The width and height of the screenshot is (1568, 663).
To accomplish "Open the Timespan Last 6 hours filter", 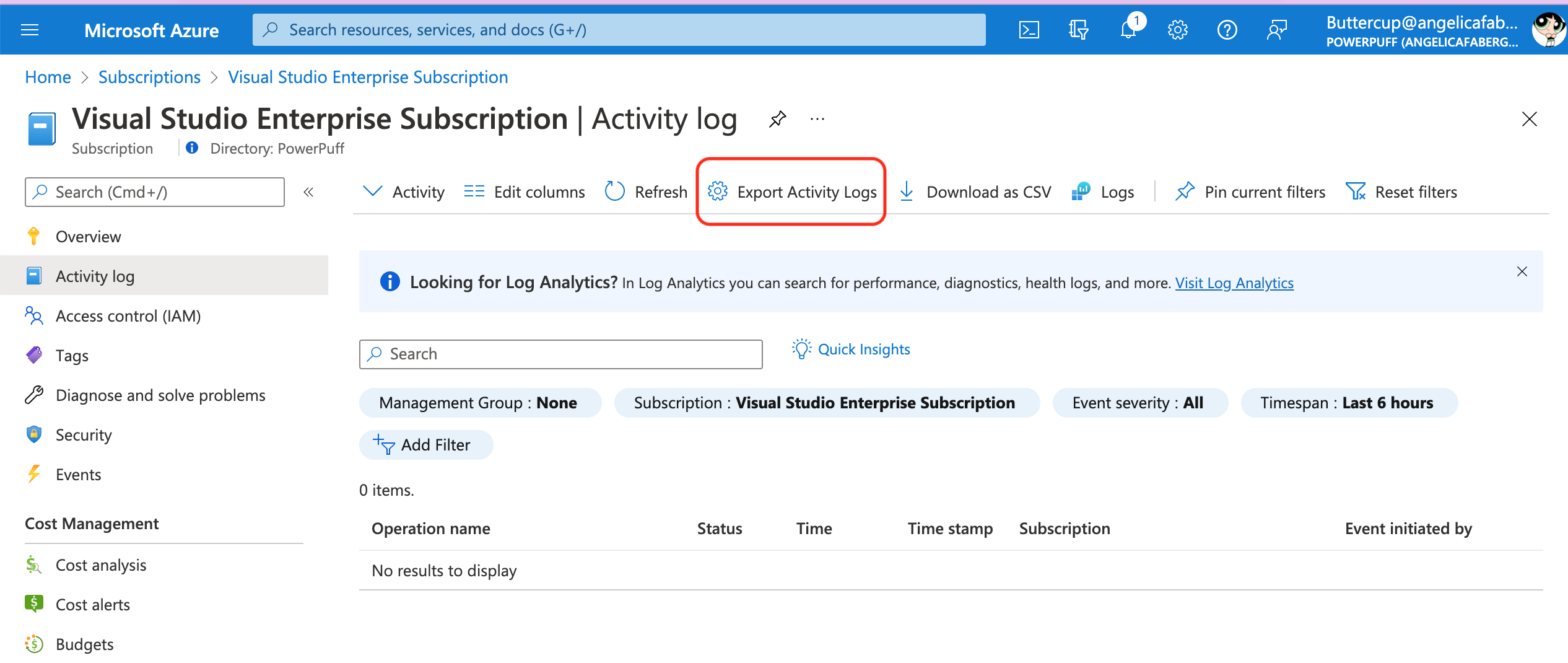I will [x=1348, y=402].
